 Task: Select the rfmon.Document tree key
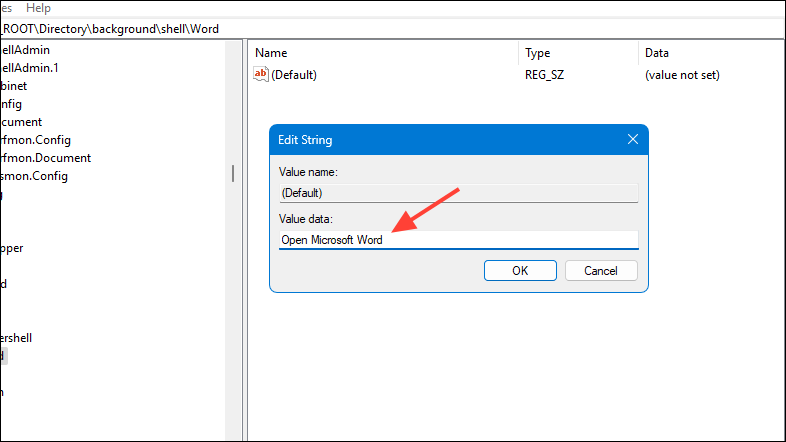coord(45,158)
